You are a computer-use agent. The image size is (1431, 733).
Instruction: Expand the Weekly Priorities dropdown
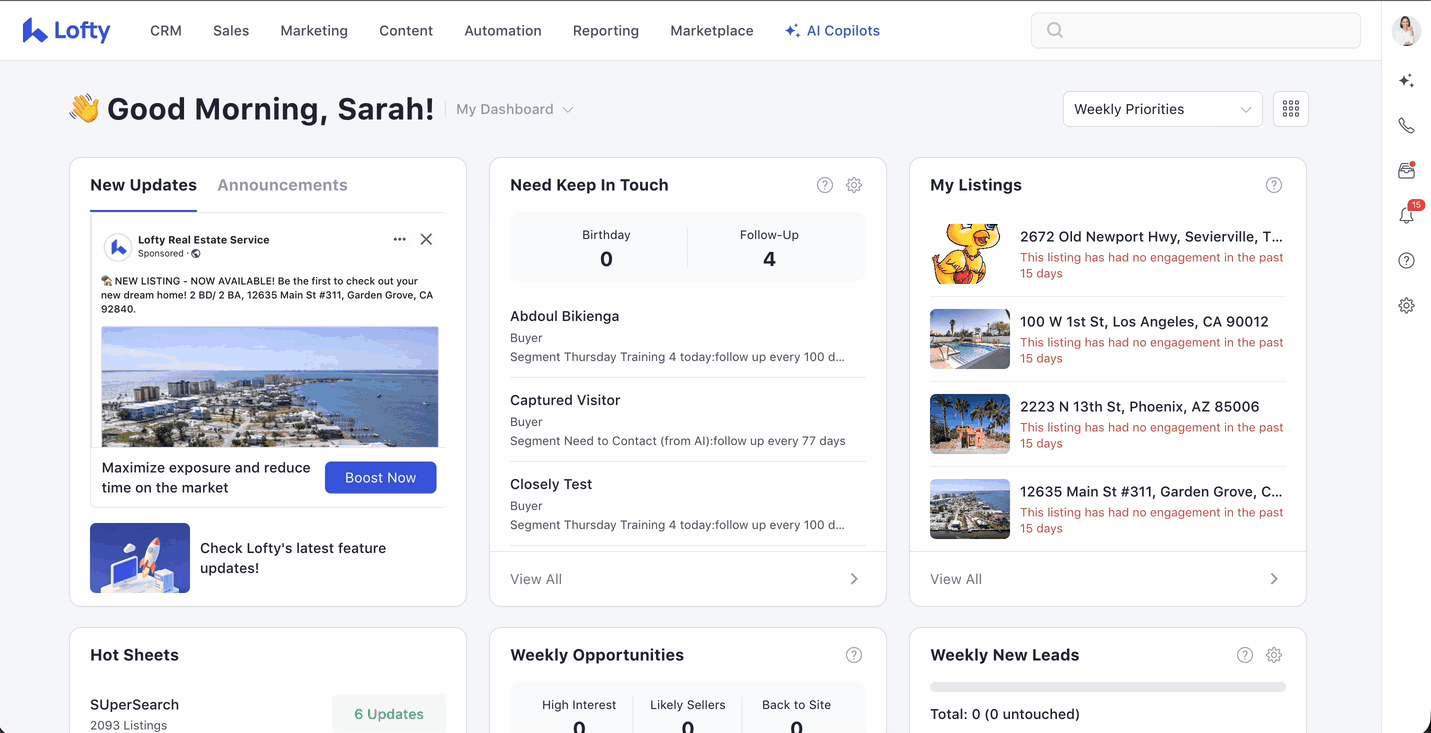1161,109
